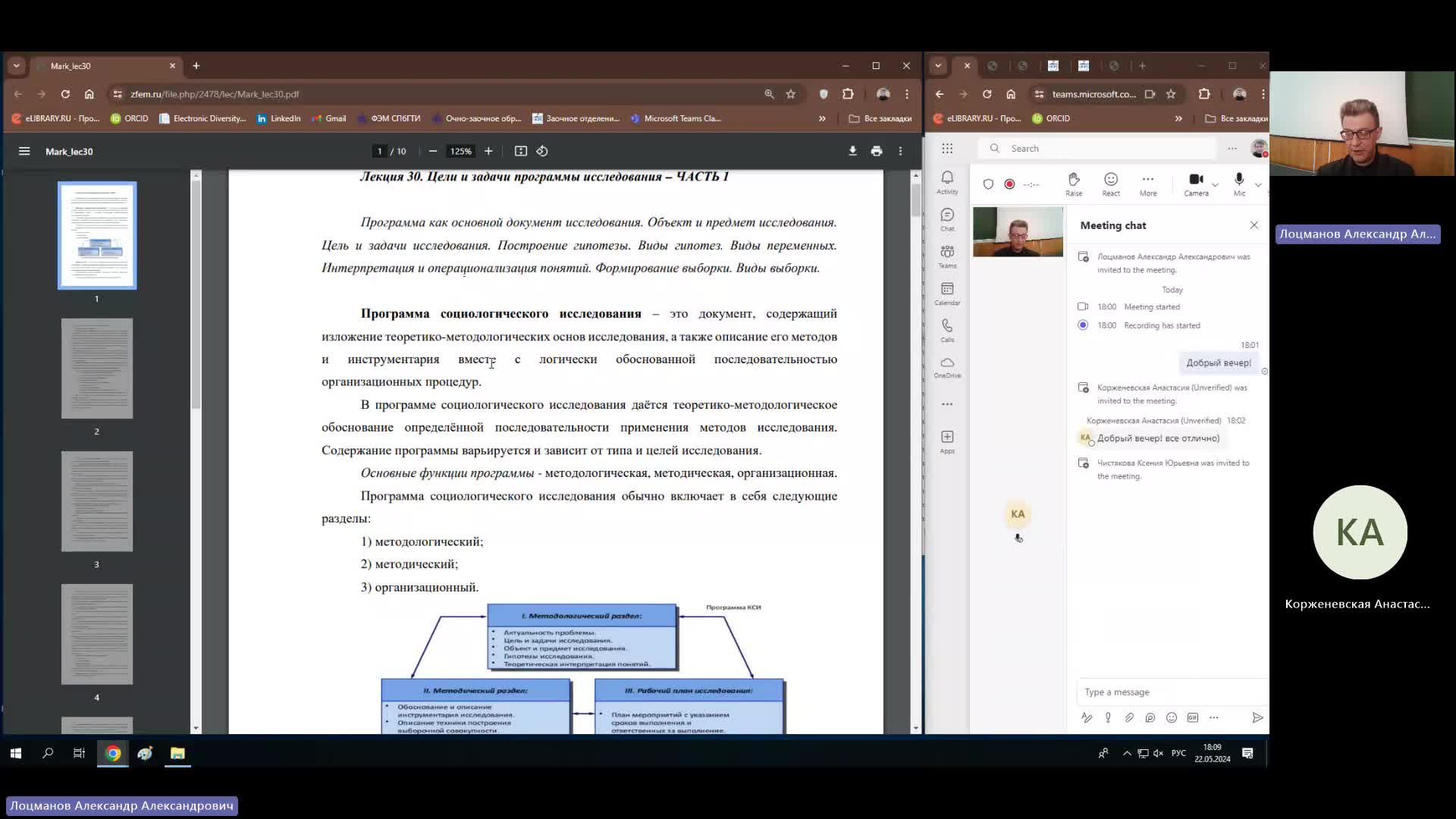
Task: Close the Meeting chat panel
Action: (1254, 225)
